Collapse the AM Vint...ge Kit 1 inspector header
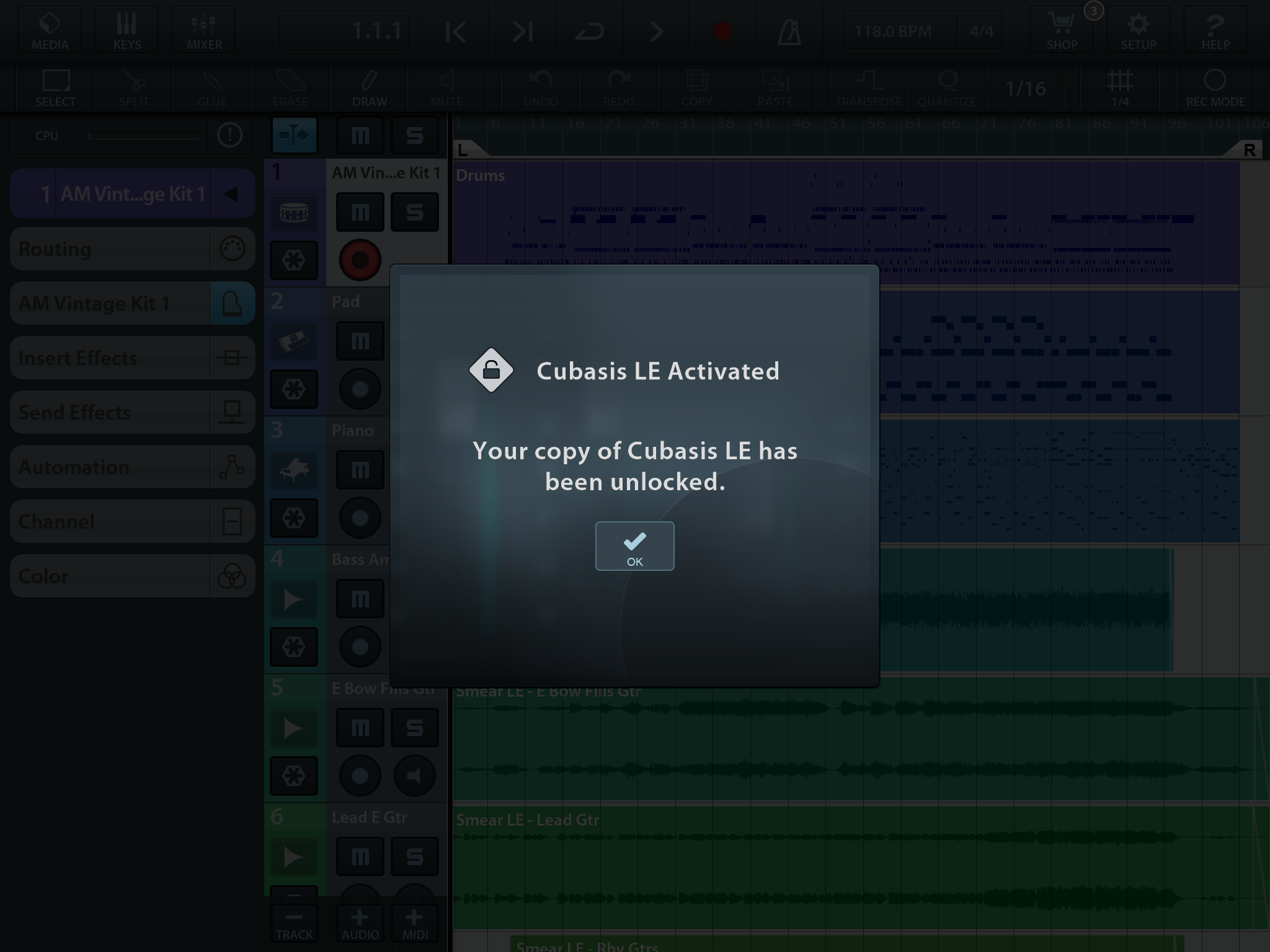 232,194
